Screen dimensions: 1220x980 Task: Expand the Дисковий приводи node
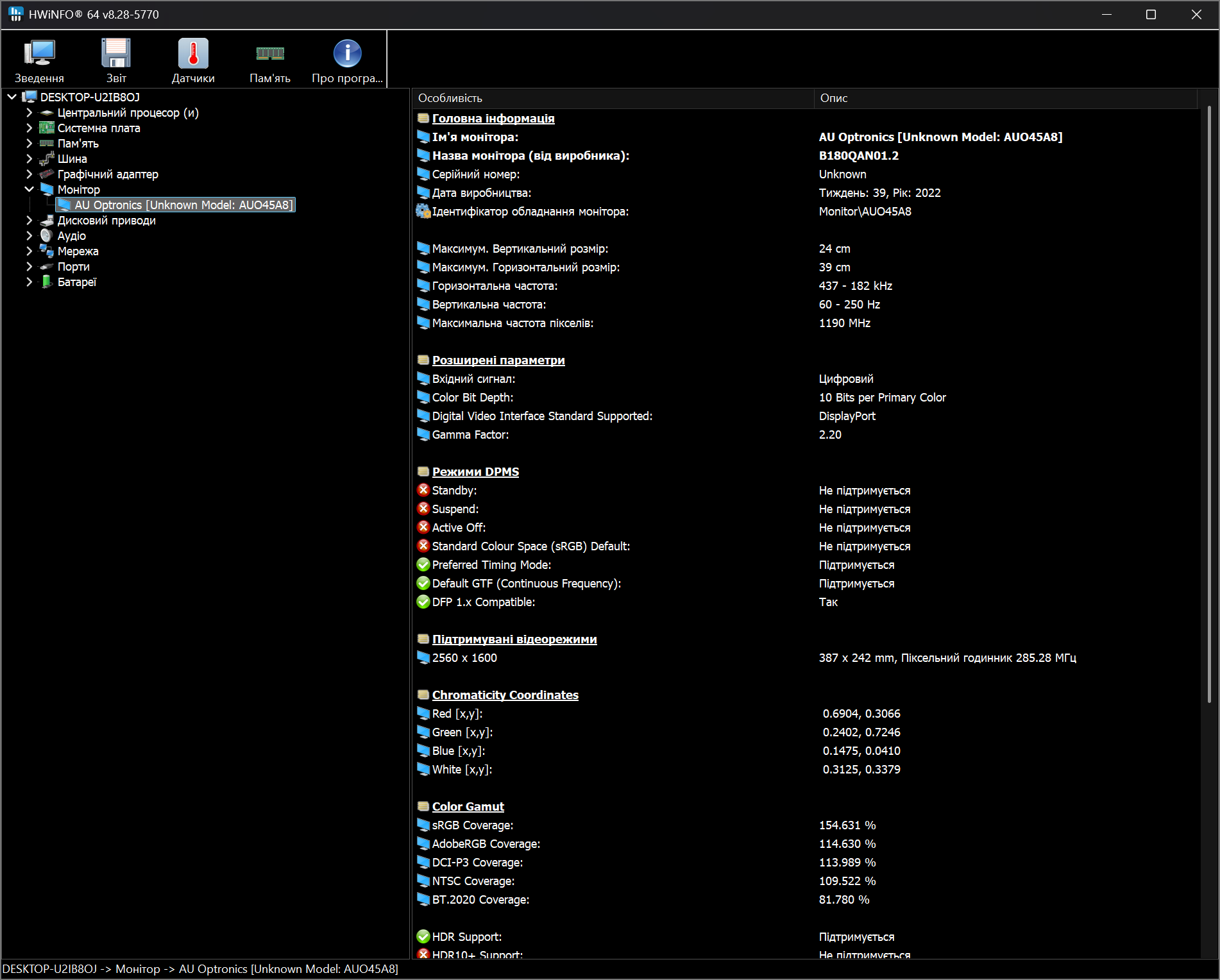(29, 221)
